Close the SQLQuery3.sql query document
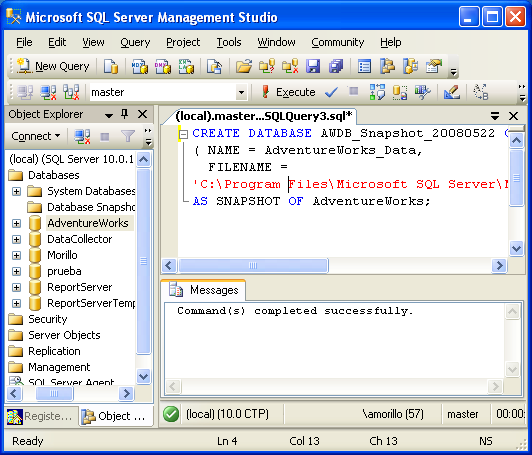 pos(513,116)
